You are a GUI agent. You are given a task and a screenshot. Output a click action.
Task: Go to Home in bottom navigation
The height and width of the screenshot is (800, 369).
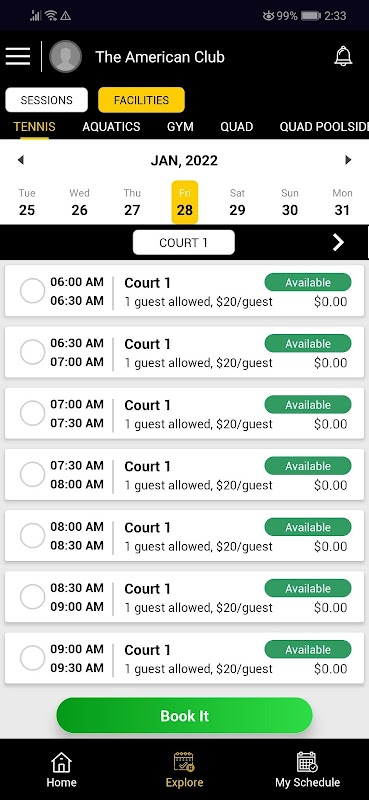click(x=61, y=770)
